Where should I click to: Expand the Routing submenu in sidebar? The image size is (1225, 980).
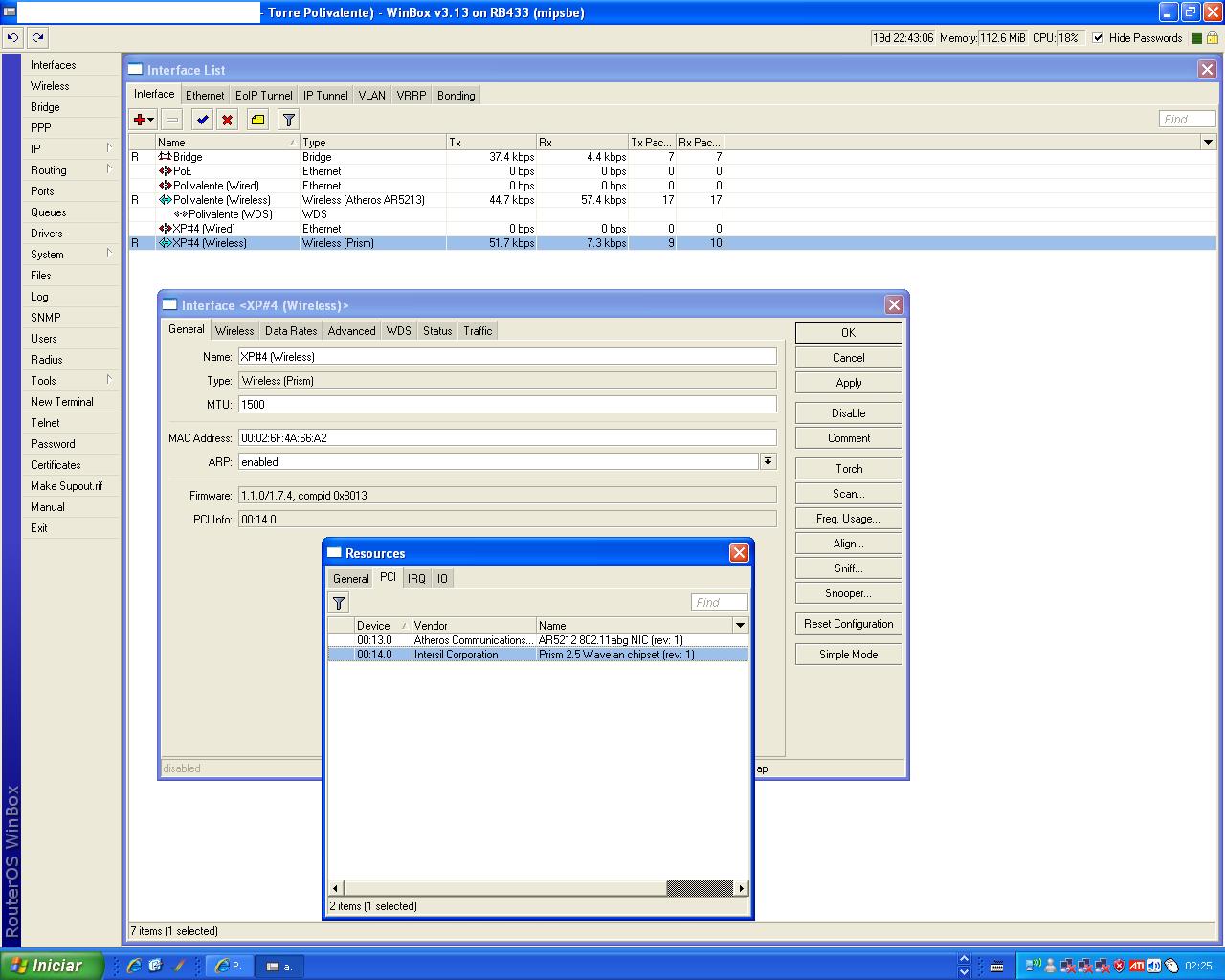pyautogui.click(x=109, y=169)
